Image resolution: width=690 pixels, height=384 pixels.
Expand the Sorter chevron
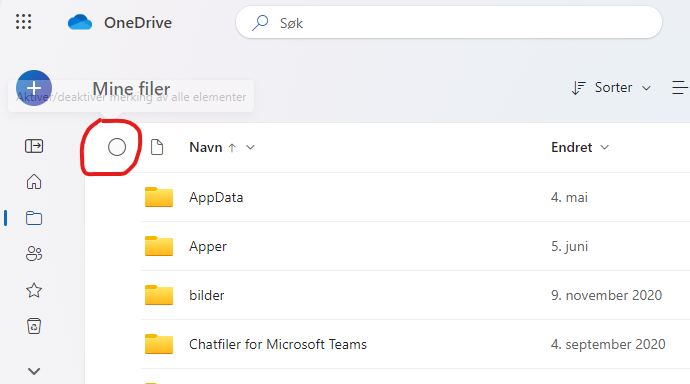pos(646,88)
